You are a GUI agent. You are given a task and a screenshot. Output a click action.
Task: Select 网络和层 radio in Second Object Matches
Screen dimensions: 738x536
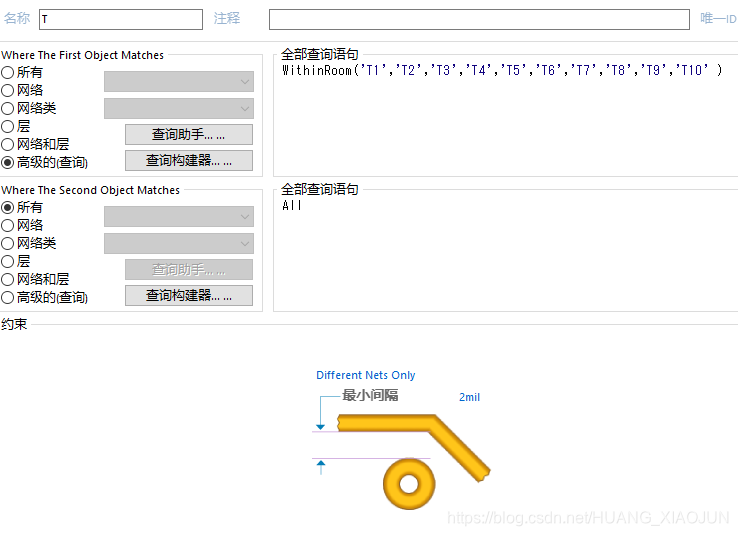click(x=8, y=280)
